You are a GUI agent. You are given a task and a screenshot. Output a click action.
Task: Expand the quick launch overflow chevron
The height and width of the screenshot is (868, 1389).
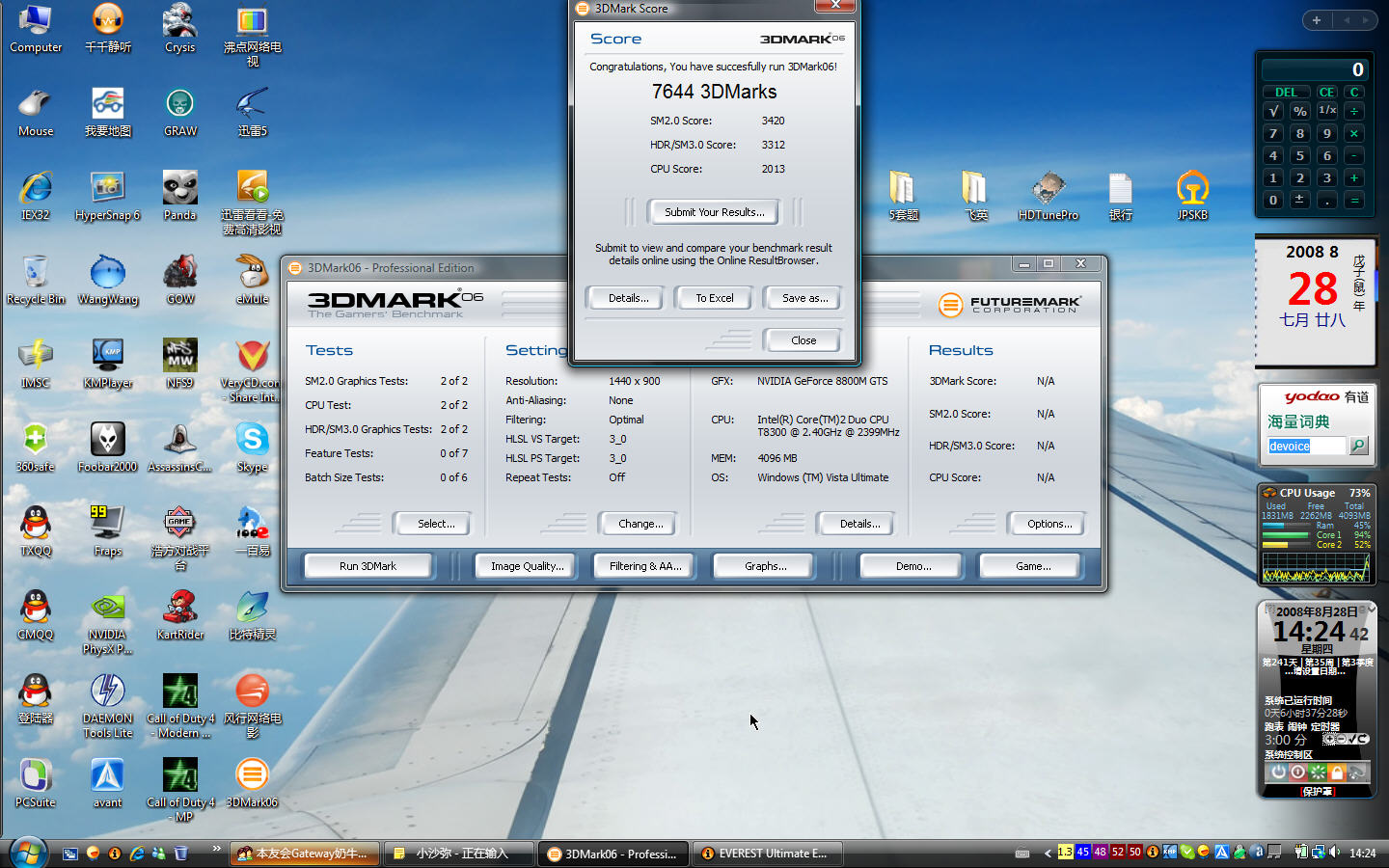coord(216,849)
